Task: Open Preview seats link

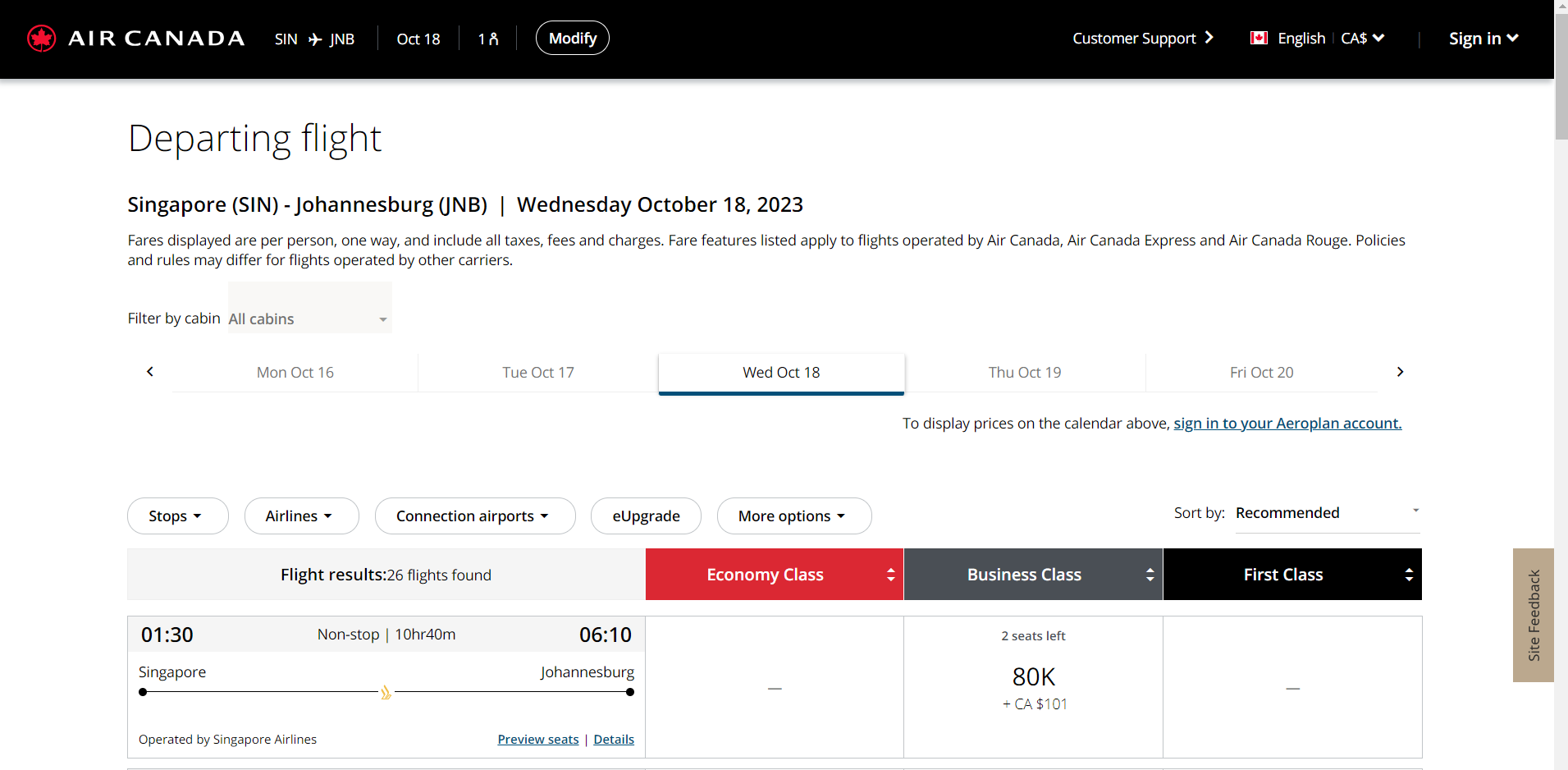Action: 538,740
